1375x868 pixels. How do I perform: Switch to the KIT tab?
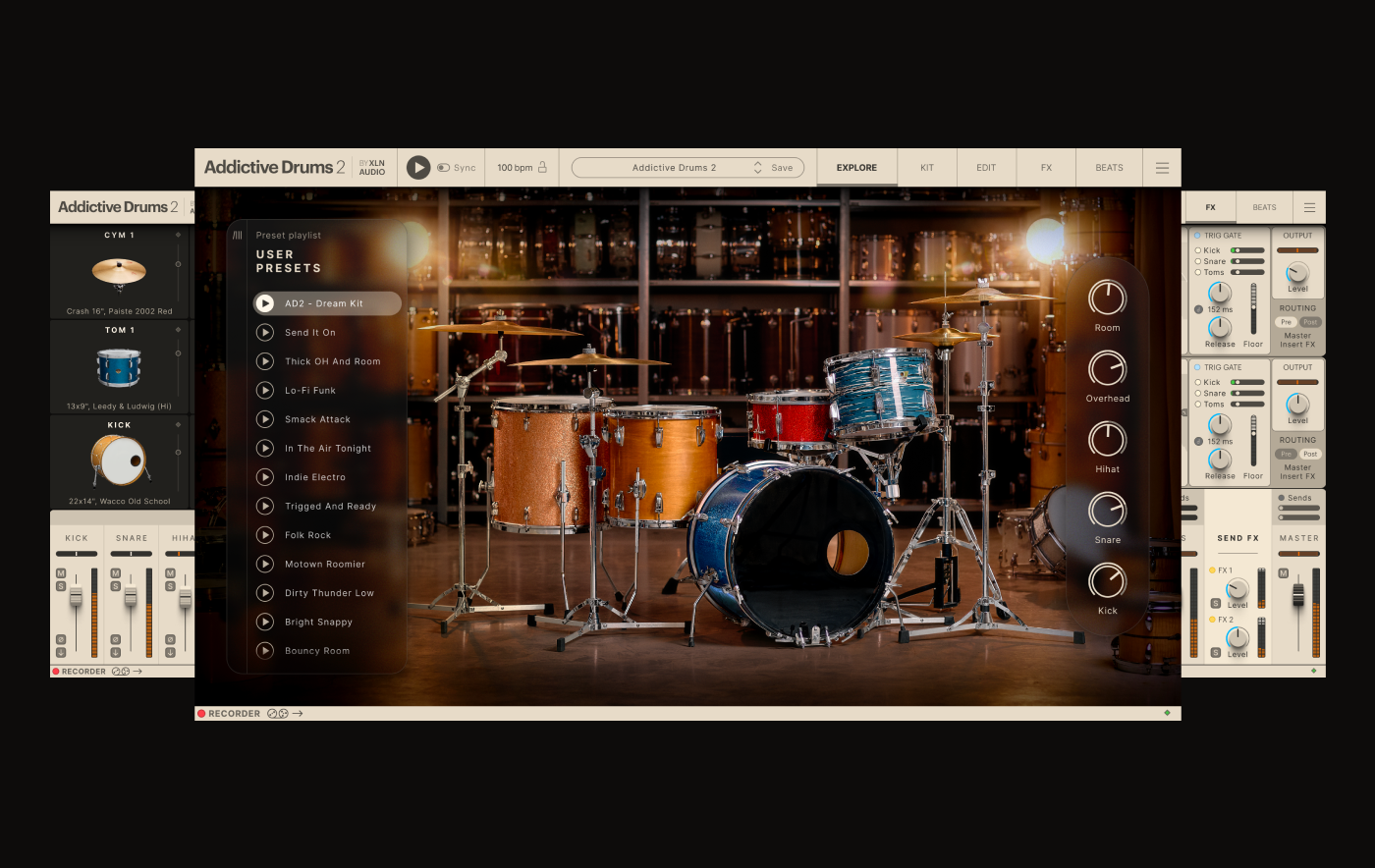pos(927,168)
